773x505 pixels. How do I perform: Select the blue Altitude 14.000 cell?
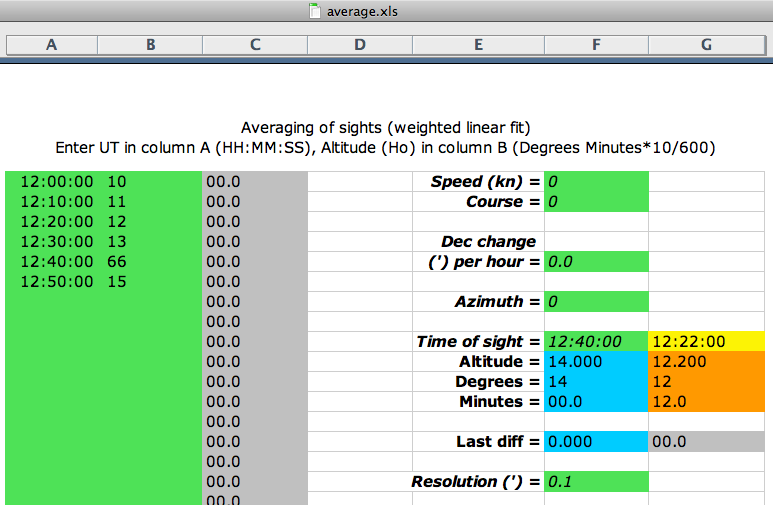[x=595, y=362]
